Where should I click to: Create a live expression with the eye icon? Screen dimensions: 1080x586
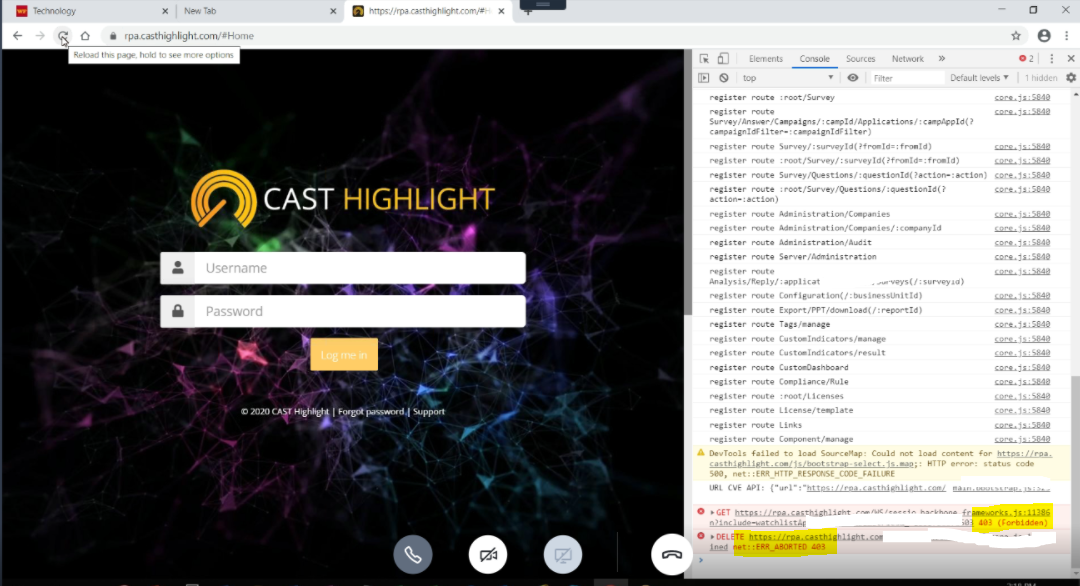pos(853,78)
